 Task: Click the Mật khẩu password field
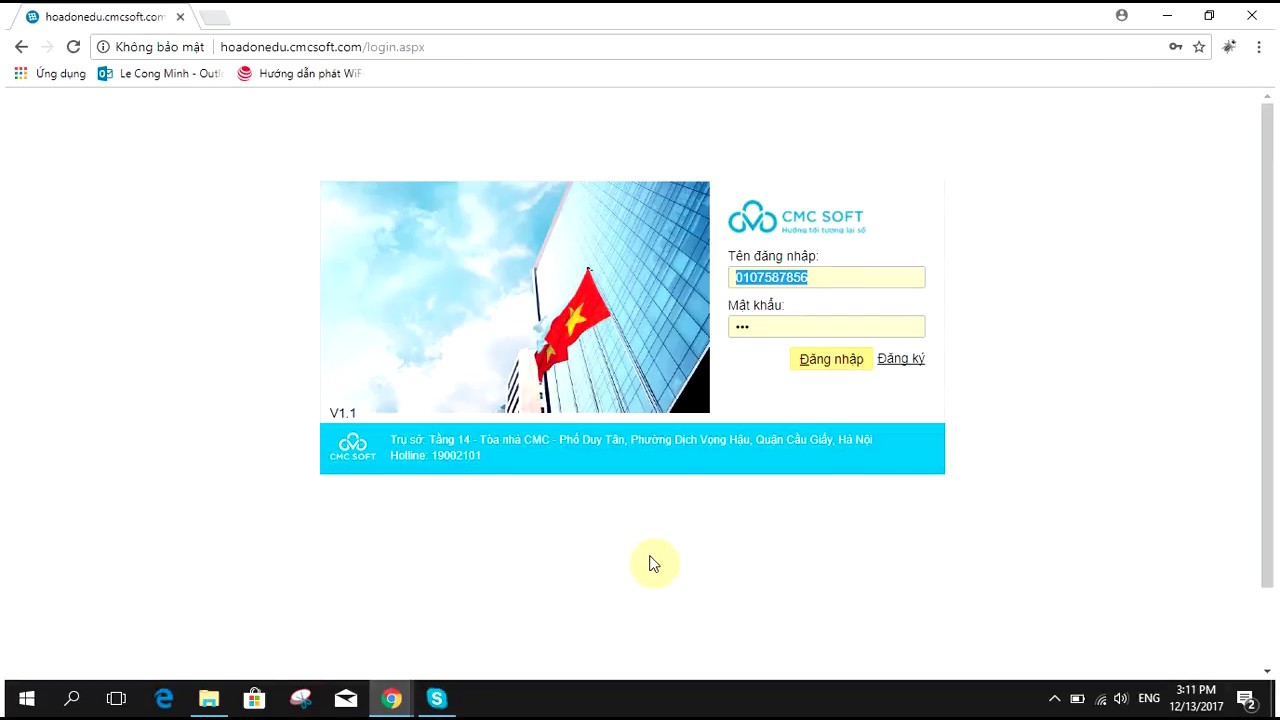coord(826,326)
